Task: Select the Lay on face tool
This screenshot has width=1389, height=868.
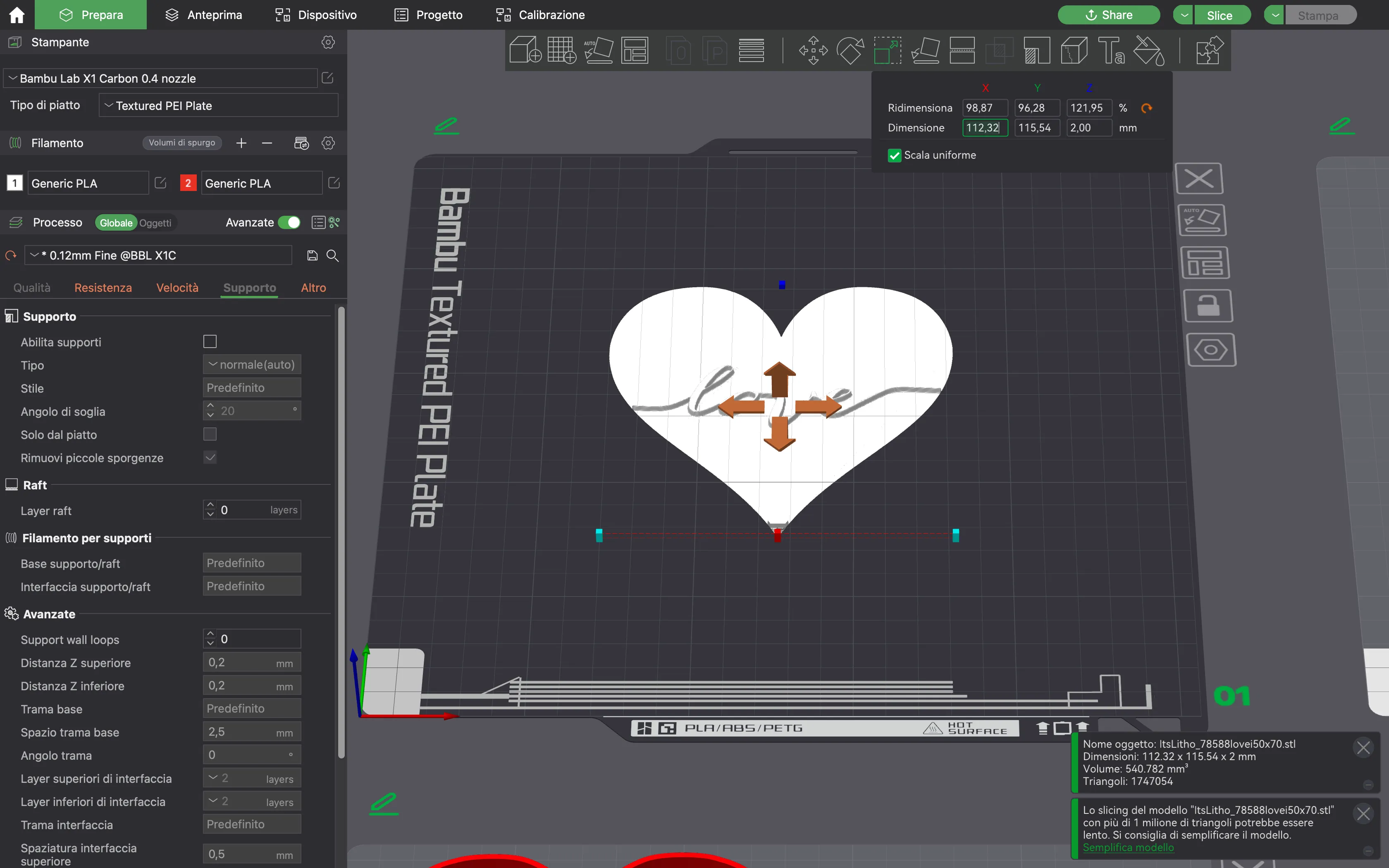Action: pos(925,50)
